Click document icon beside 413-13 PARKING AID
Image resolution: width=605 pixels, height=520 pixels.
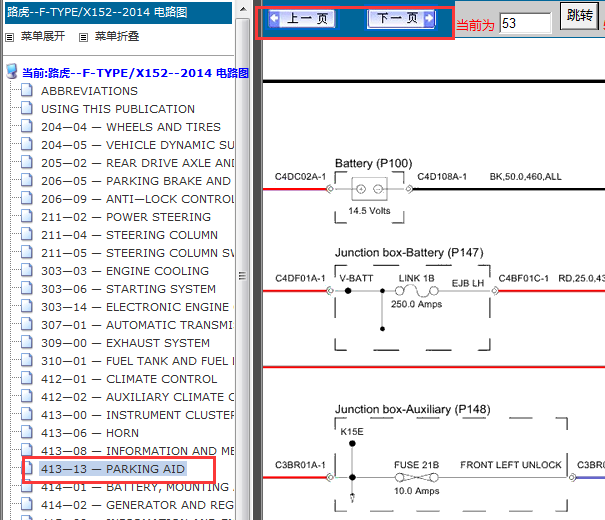pos(28,468)
